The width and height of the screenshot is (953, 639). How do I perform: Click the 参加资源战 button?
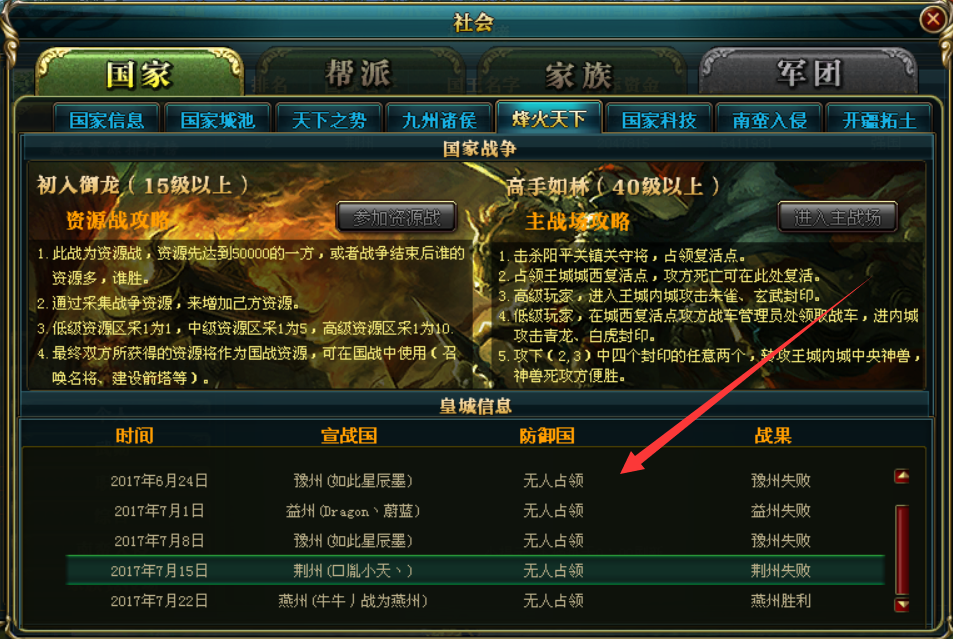click(396, 217)
